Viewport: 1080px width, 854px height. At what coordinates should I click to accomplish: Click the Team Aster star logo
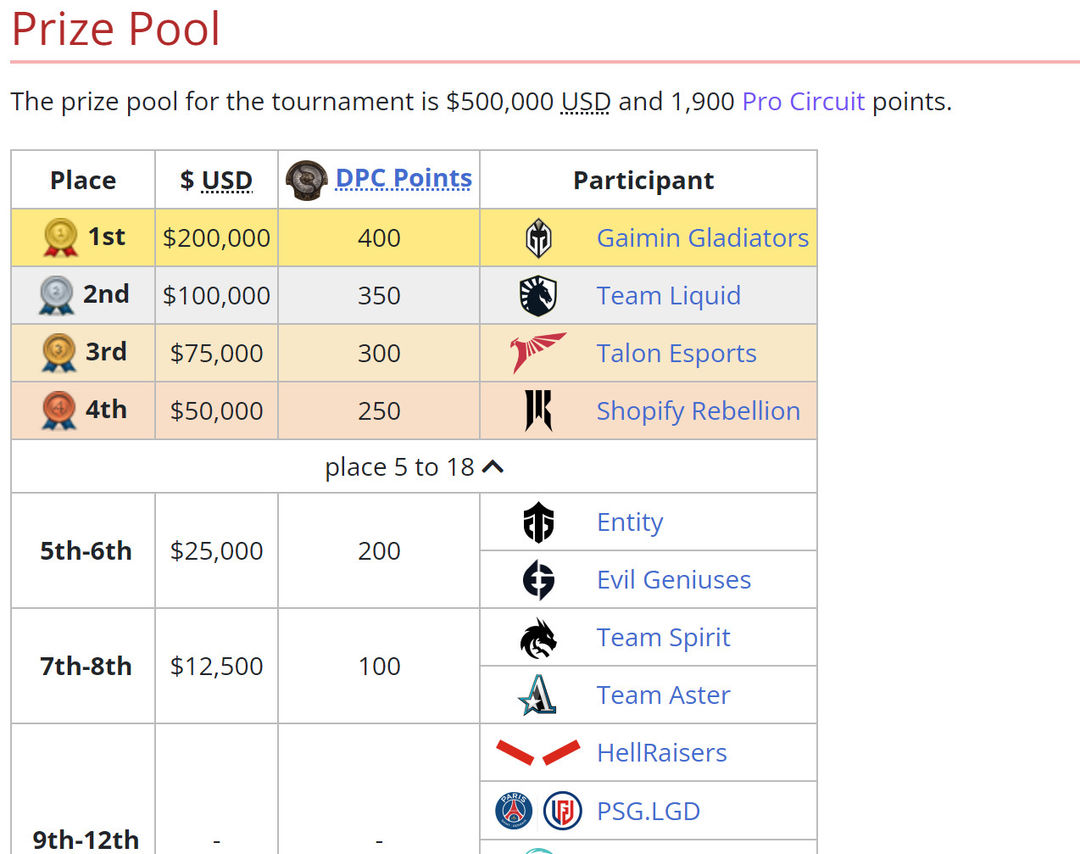point(538,695)
